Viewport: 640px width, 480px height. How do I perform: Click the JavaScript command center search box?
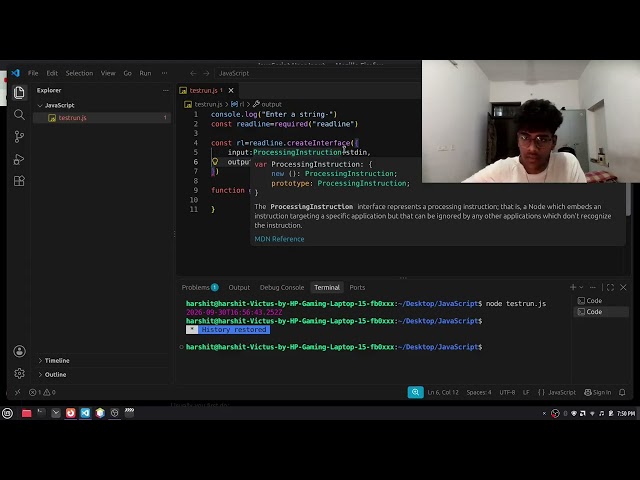click(316, 73)
